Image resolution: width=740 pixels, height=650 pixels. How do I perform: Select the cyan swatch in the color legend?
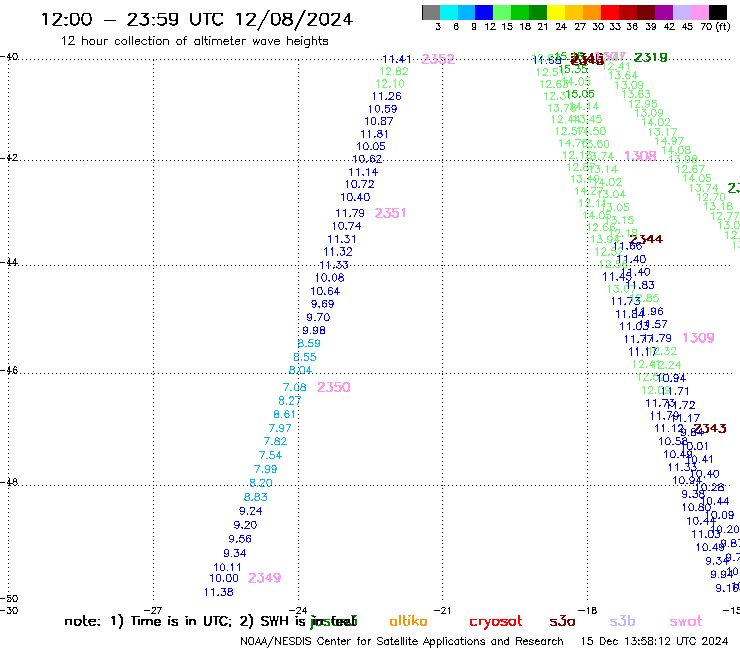449,12
